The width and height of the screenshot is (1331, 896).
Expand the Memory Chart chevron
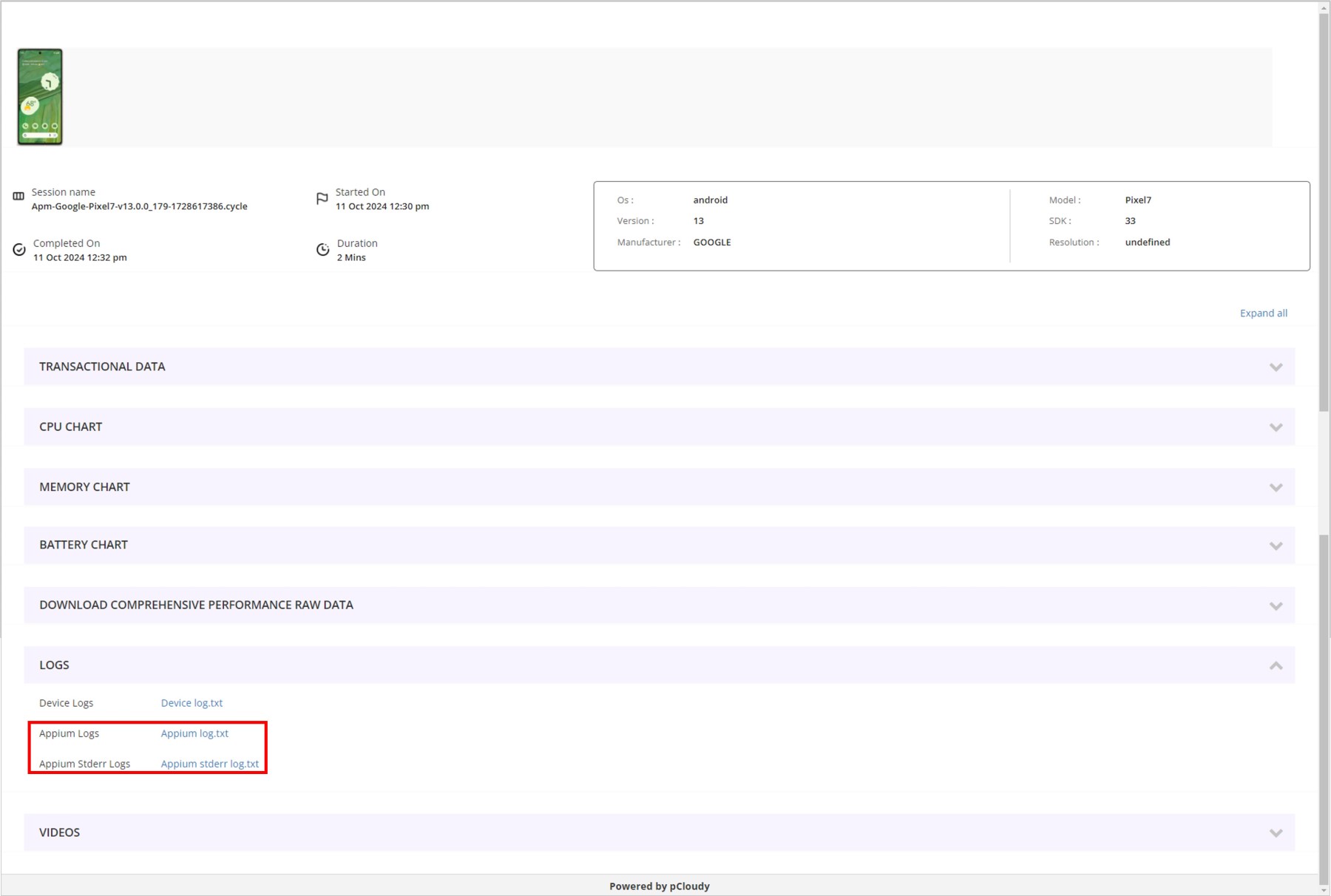[x=1276, y=487]
